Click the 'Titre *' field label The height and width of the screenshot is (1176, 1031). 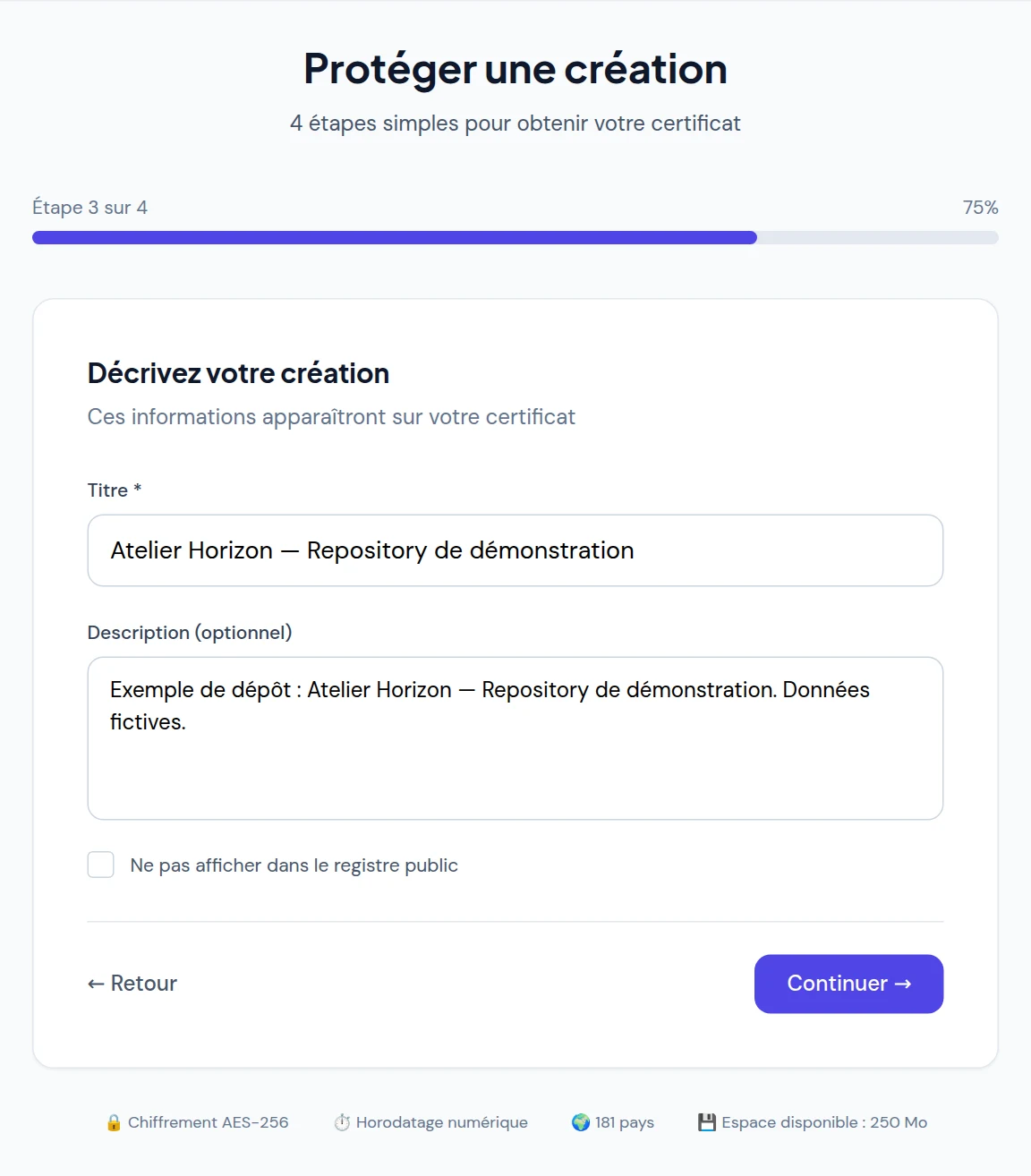point(115,490)
